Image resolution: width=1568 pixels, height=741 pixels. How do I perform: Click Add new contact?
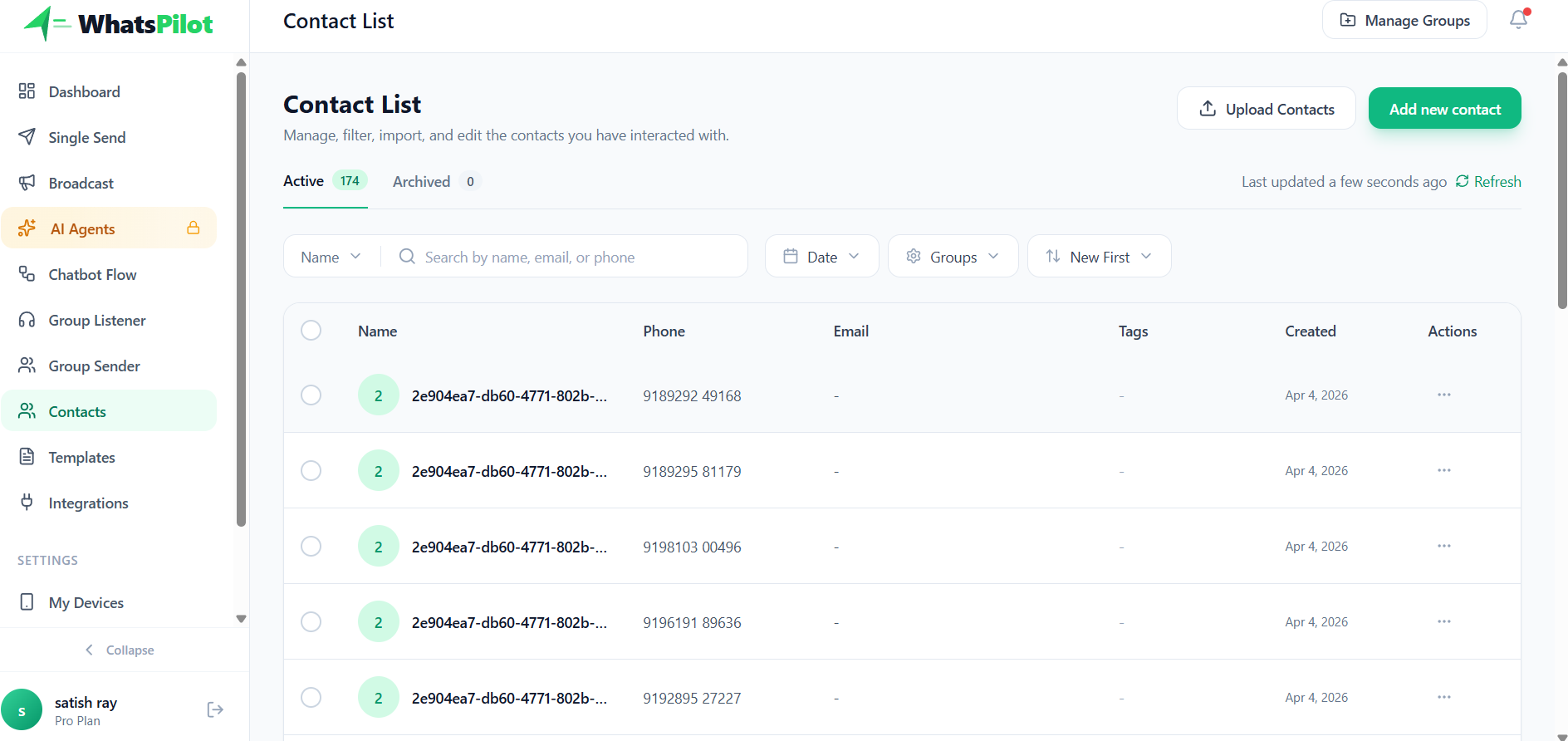[x=1445, y=109]
